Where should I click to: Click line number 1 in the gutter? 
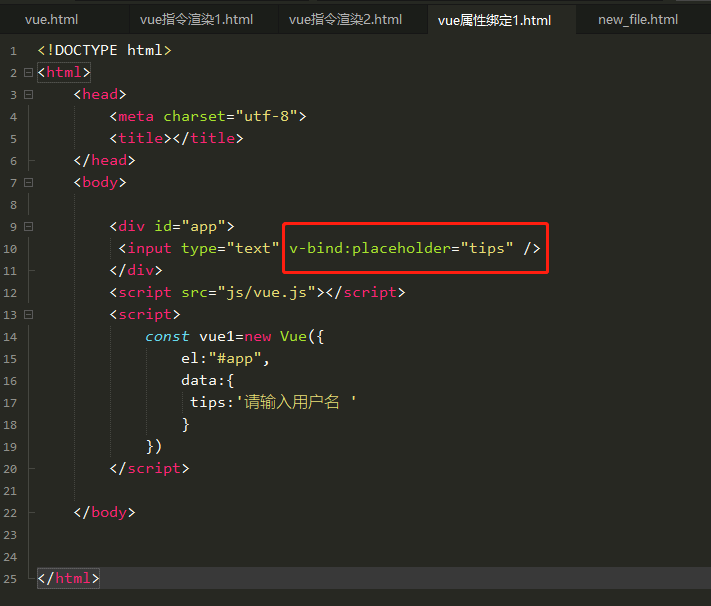tap(13, 51)
